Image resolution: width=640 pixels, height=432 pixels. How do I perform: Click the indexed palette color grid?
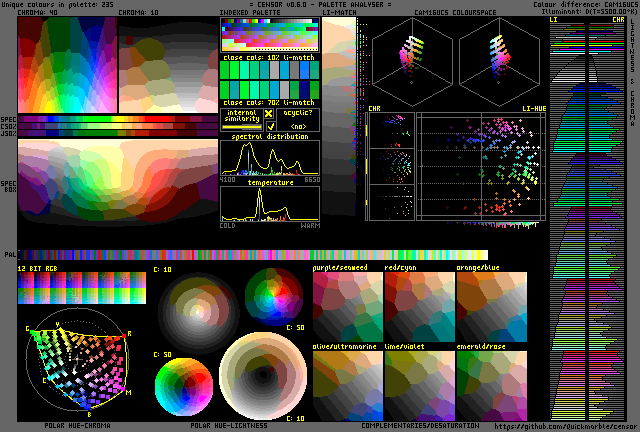[x=270, y=38]
